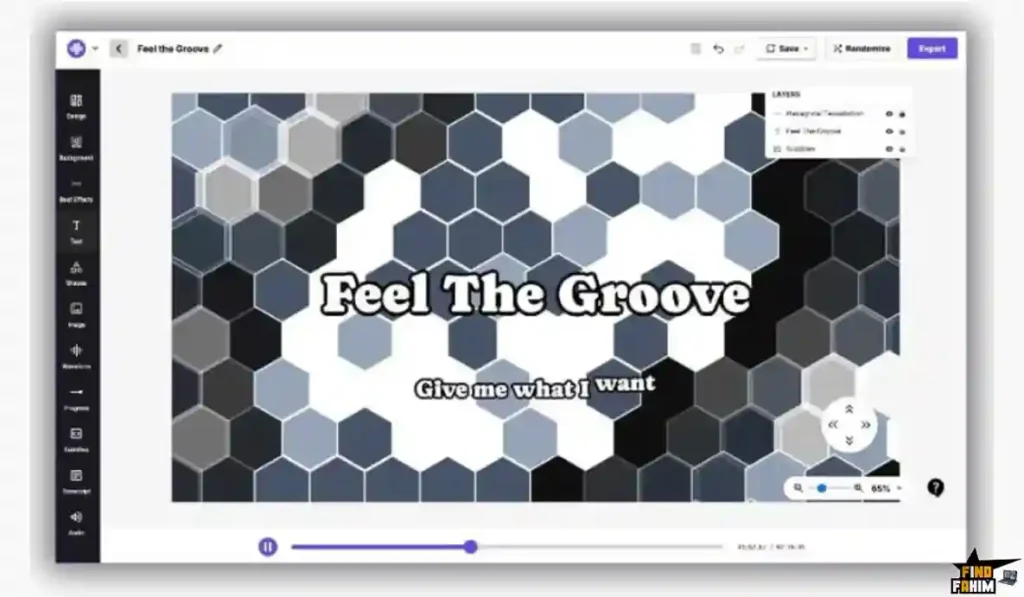Rename project via the pencil icon

point(217,47)
